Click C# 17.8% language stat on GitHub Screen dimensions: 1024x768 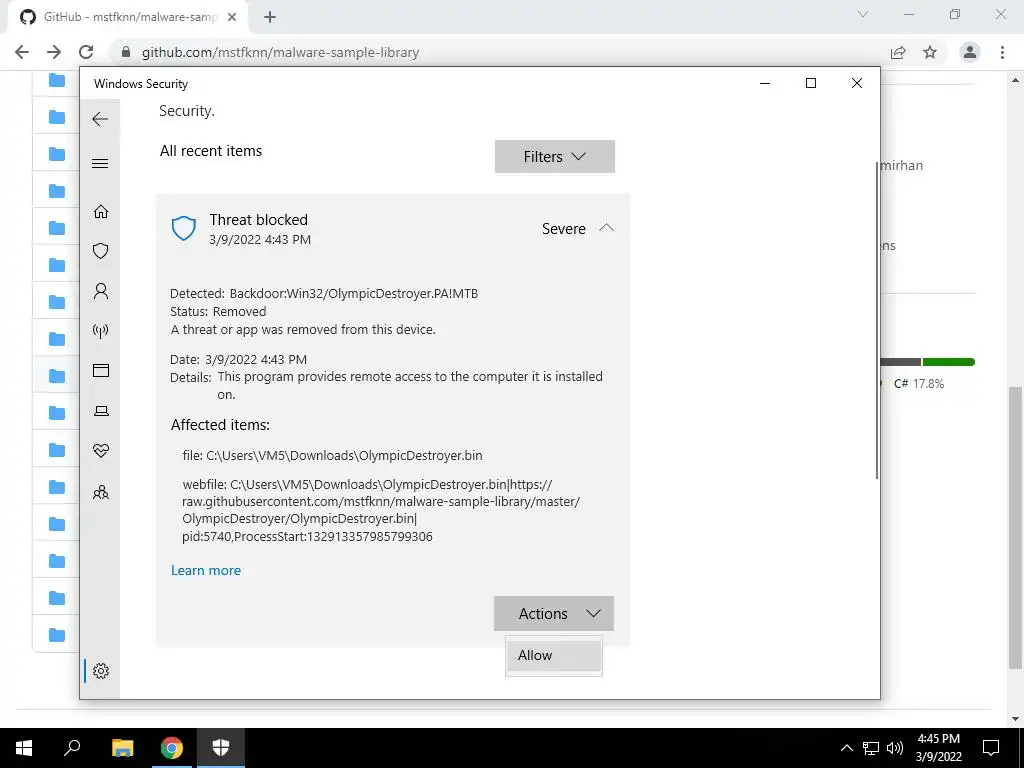(918, 384)
